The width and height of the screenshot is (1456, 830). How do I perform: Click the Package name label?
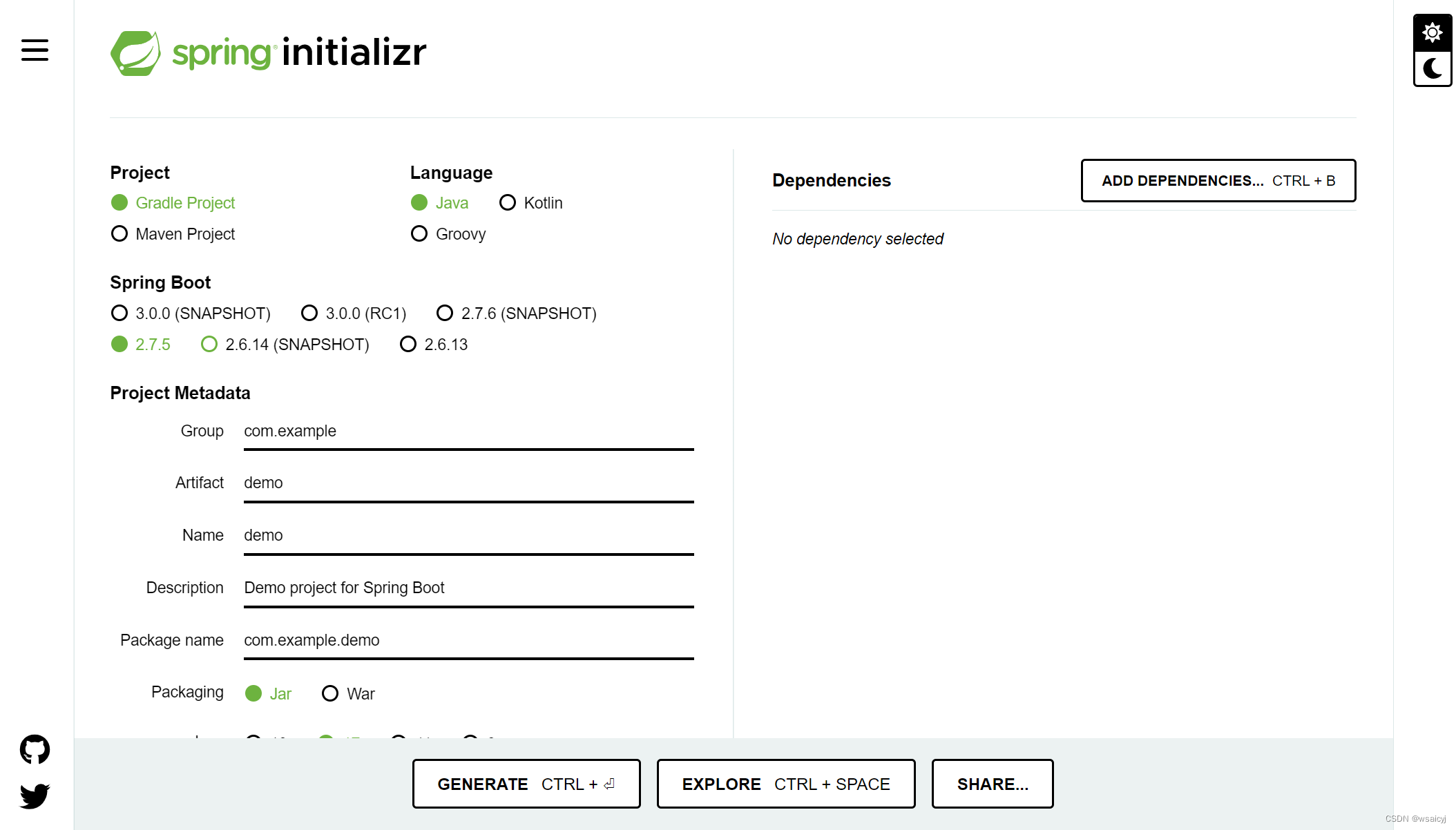point(172,640)
